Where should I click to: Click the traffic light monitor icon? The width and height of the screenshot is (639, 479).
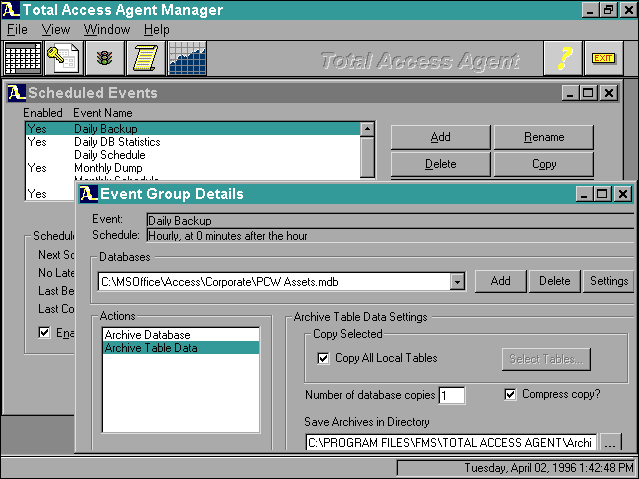(x=105, y=58)
